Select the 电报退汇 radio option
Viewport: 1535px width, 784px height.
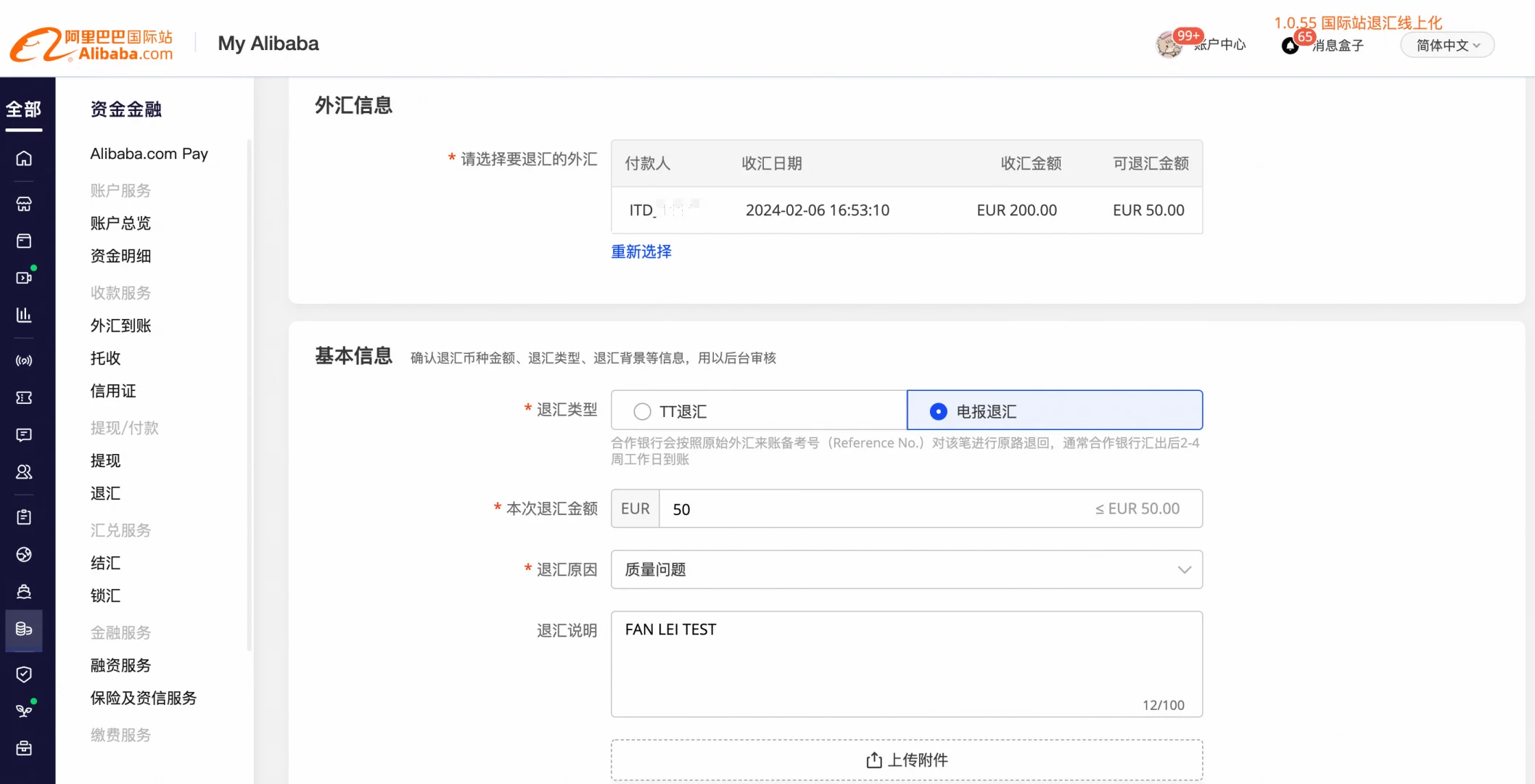click(938, 412)
